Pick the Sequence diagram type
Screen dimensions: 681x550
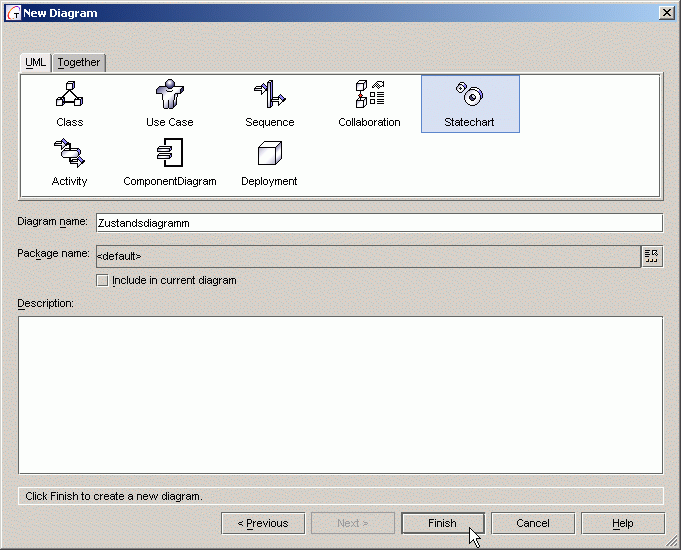click(x=269, y=96)
